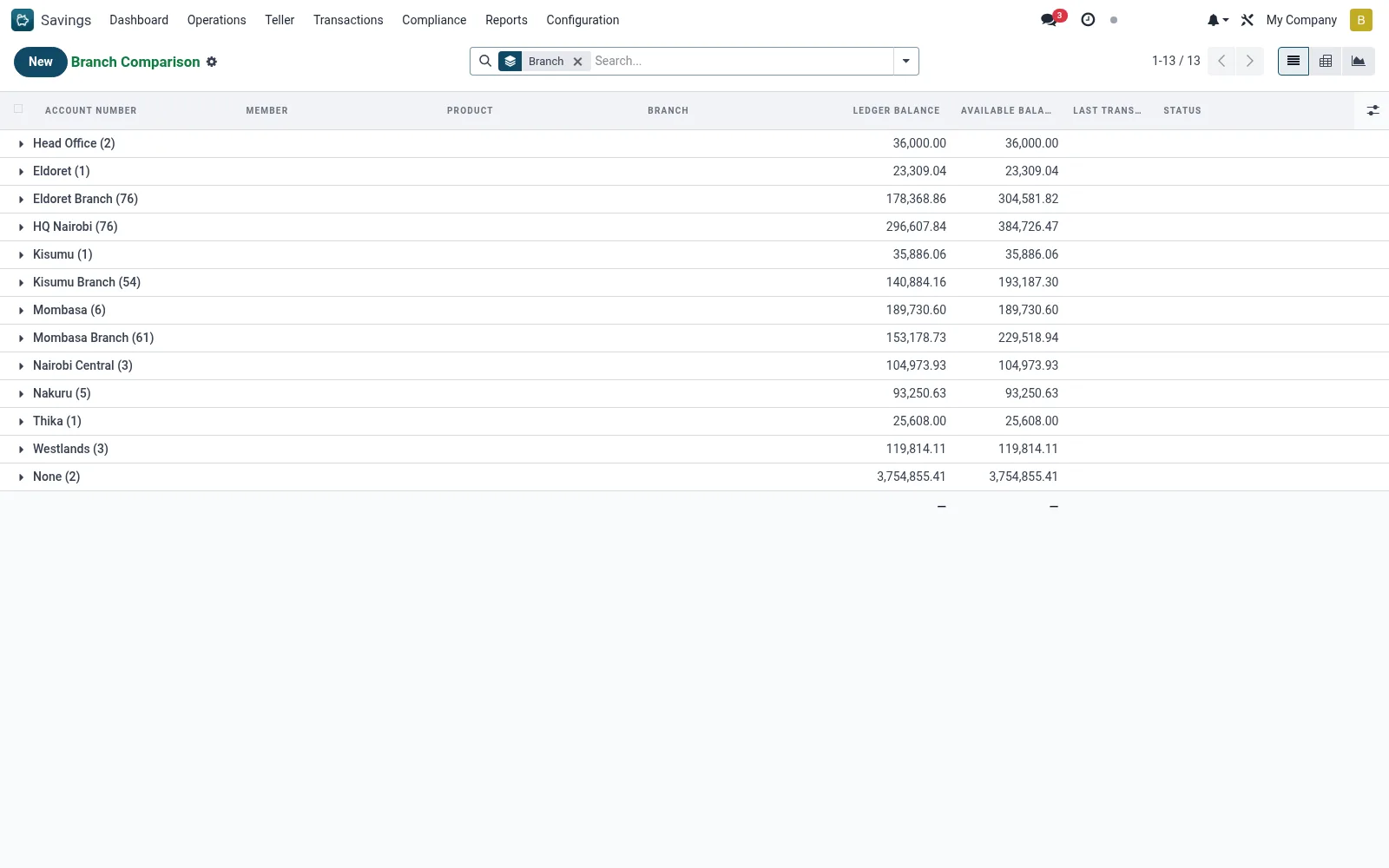Click ledger balance 3,754,855.41 in None row
This screenshot has width=1389, height=868.
click(x=912, y=477)
